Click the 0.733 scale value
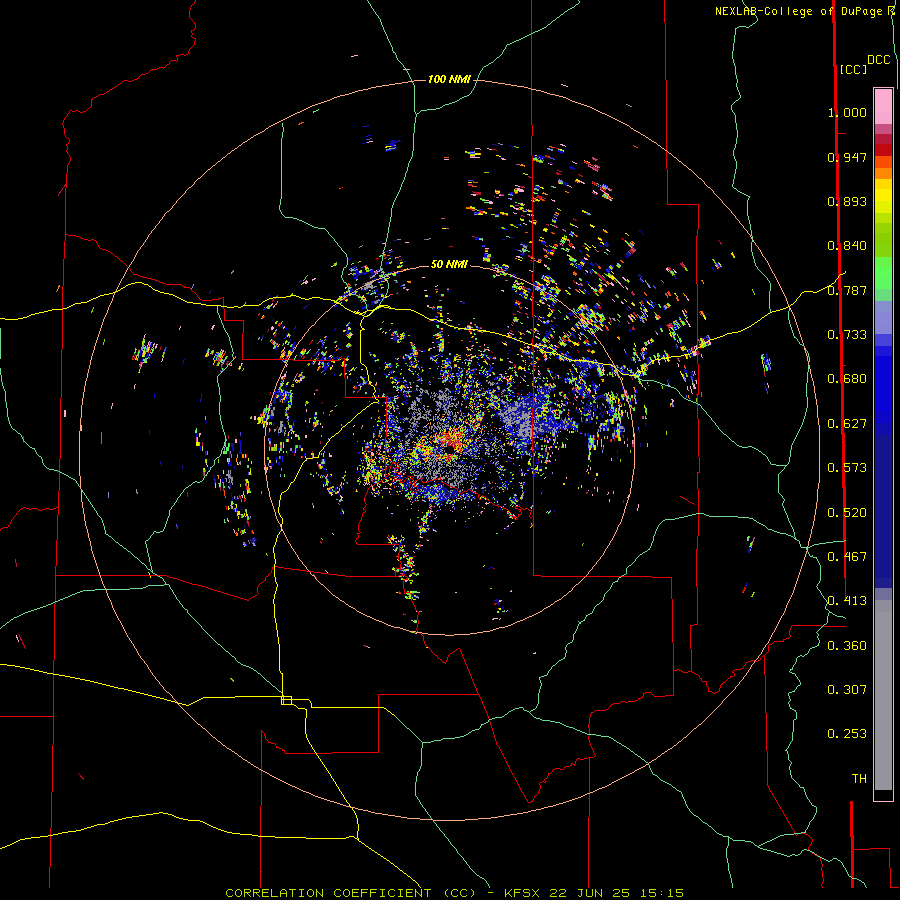Screen dimensions: 900x900 847,335
